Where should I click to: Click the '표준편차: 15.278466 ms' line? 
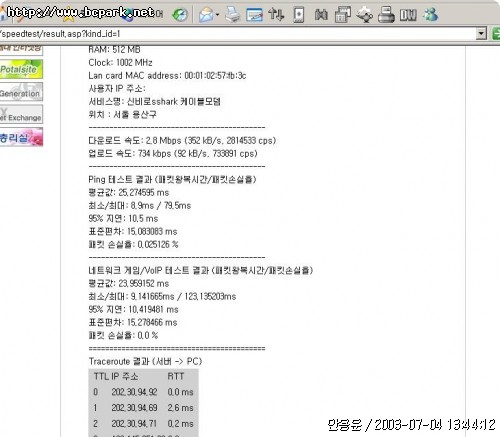[x=133, y=323]
